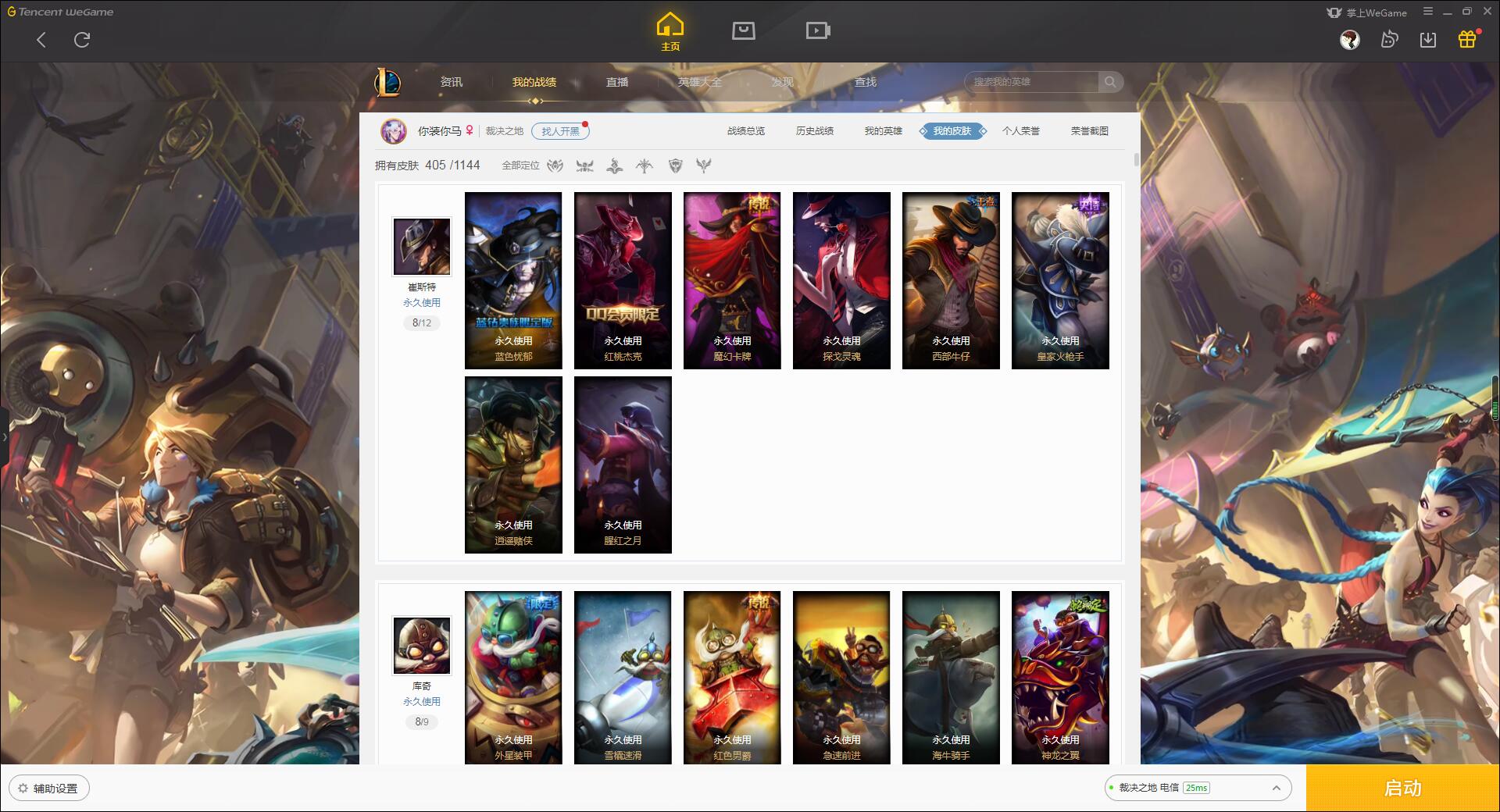The image size is (1500, 812).
Task: Open the 探戈灵魂 skin card
Action: (x=841, y=280)
